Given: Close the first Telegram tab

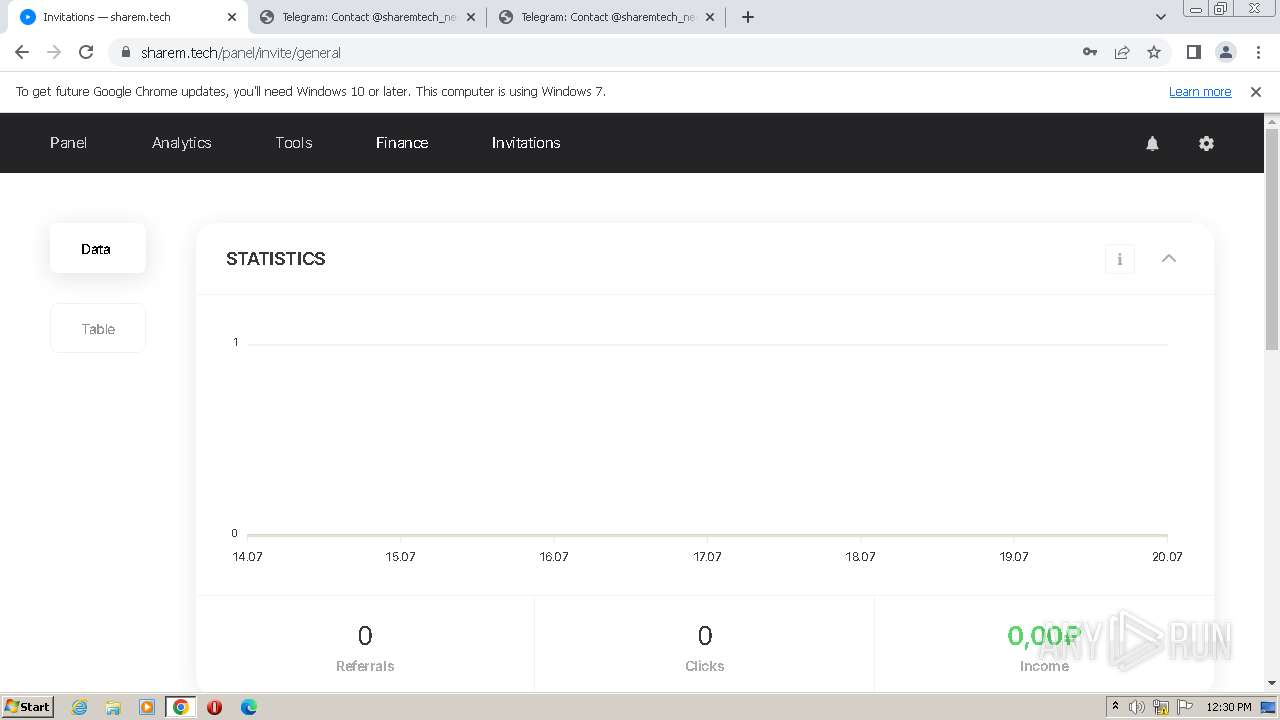Looking at the screenshot, I should click(x=471, y=17).
